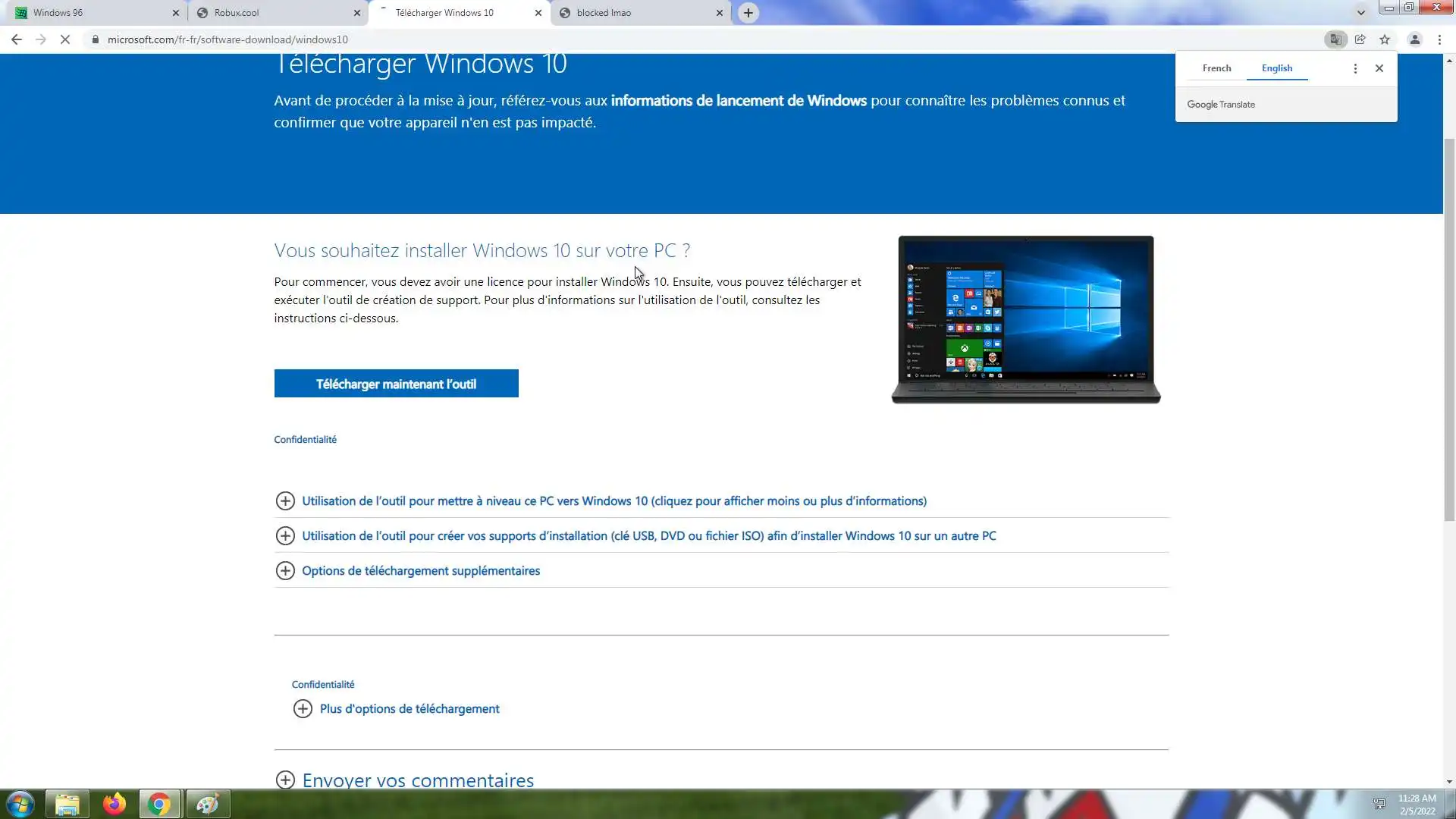Expand 'Options de téléchargement supplémentaires' section
This screenshot has width=1456, height=819.
click(x=420, y=571)
